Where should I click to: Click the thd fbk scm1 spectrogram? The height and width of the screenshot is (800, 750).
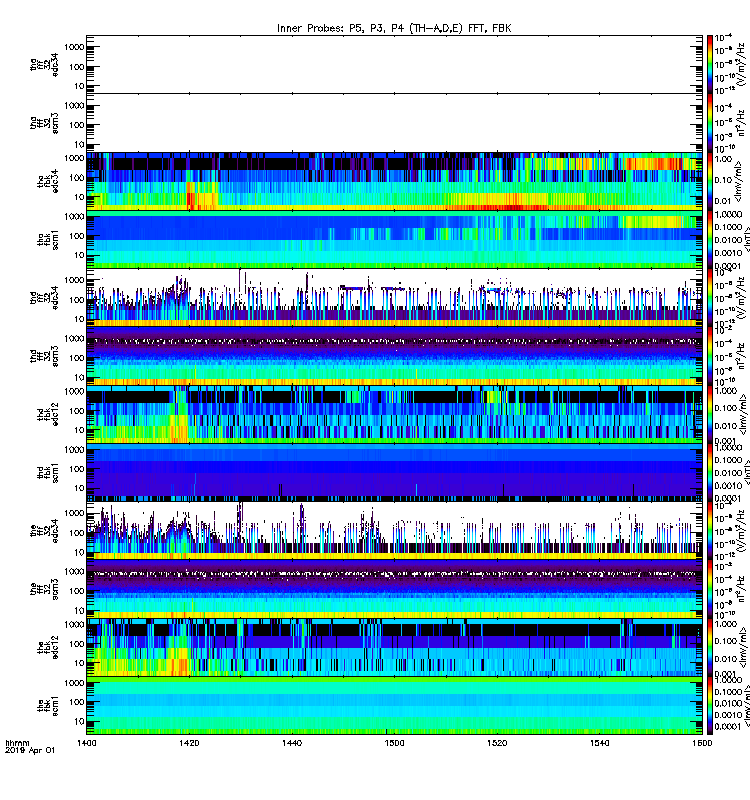[x=394, y=473]
